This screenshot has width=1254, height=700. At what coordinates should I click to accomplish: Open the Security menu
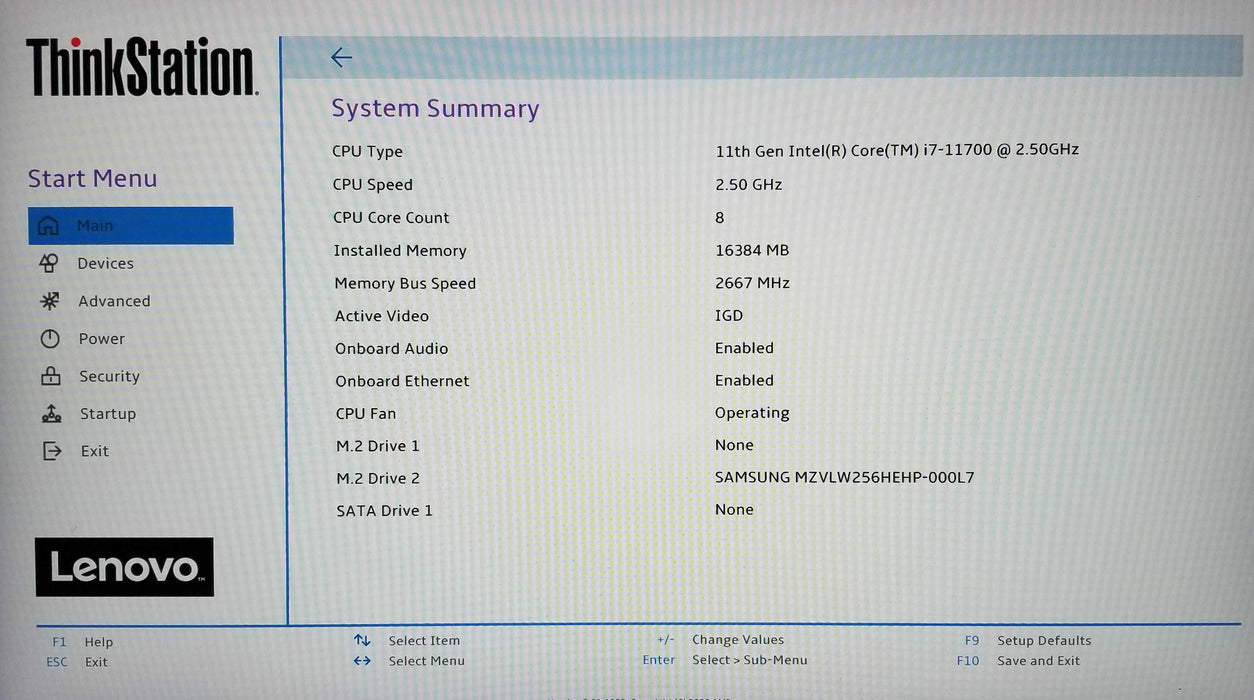pyautogui.click(x=109, y=377)
